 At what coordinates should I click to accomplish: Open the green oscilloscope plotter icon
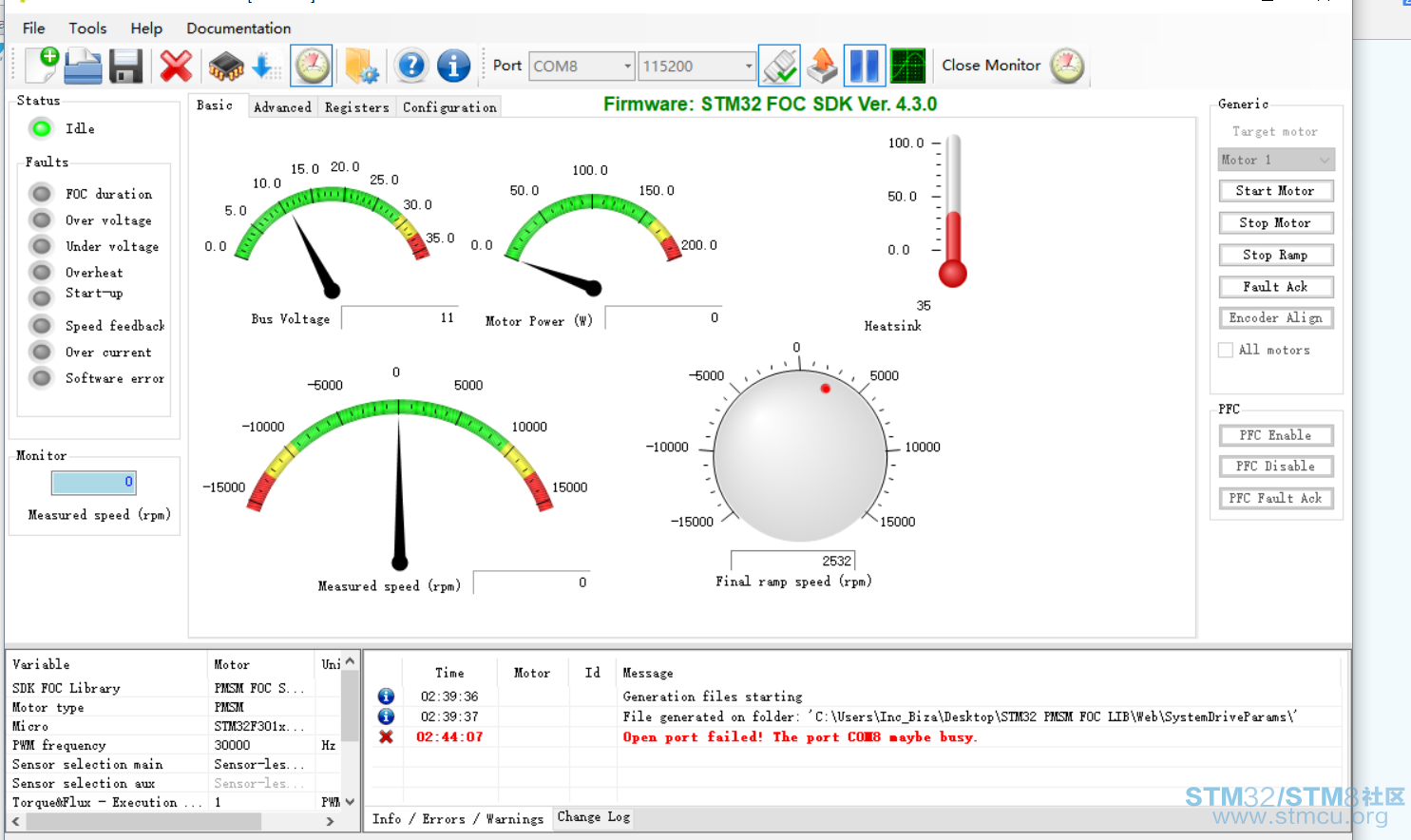(907, 66)
